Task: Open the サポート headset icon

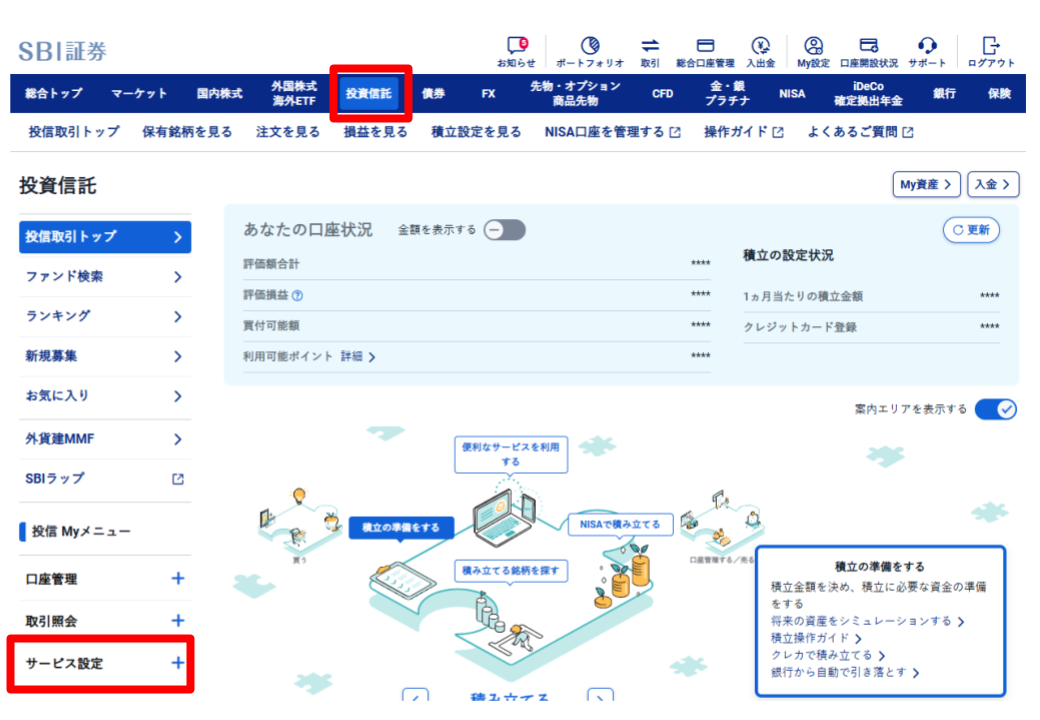Action: [927, 46]
